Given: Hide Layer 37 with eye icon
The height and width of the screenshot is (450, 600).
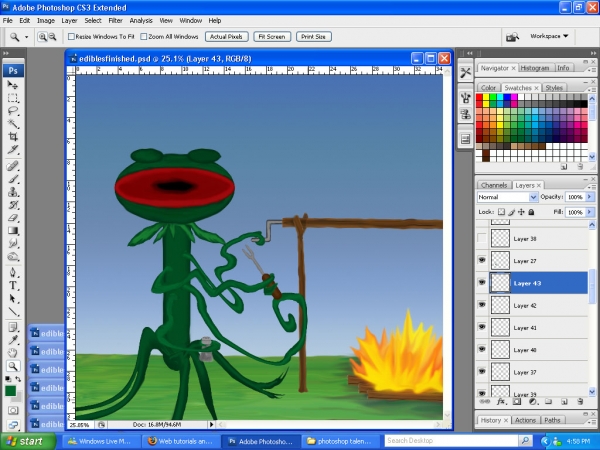Looking at the screenshot, I should 482,371.
